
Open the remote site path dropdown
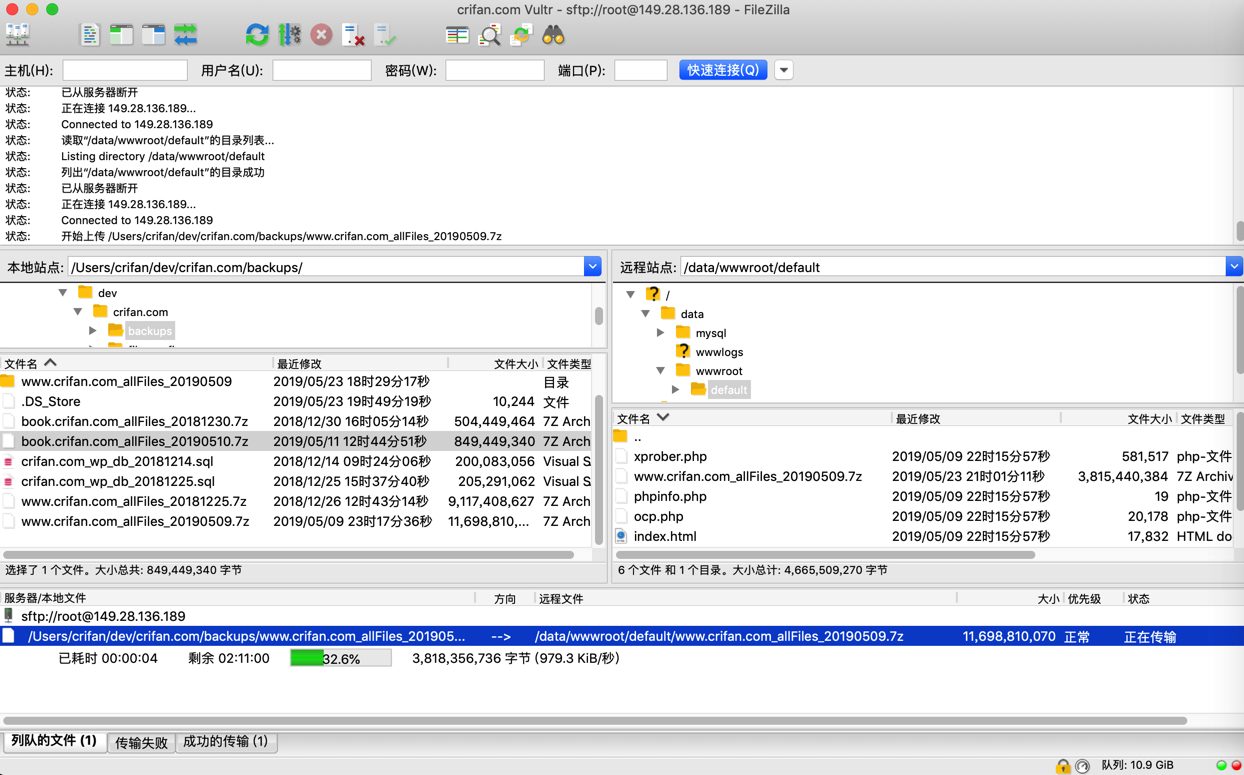pos(1234,267)
